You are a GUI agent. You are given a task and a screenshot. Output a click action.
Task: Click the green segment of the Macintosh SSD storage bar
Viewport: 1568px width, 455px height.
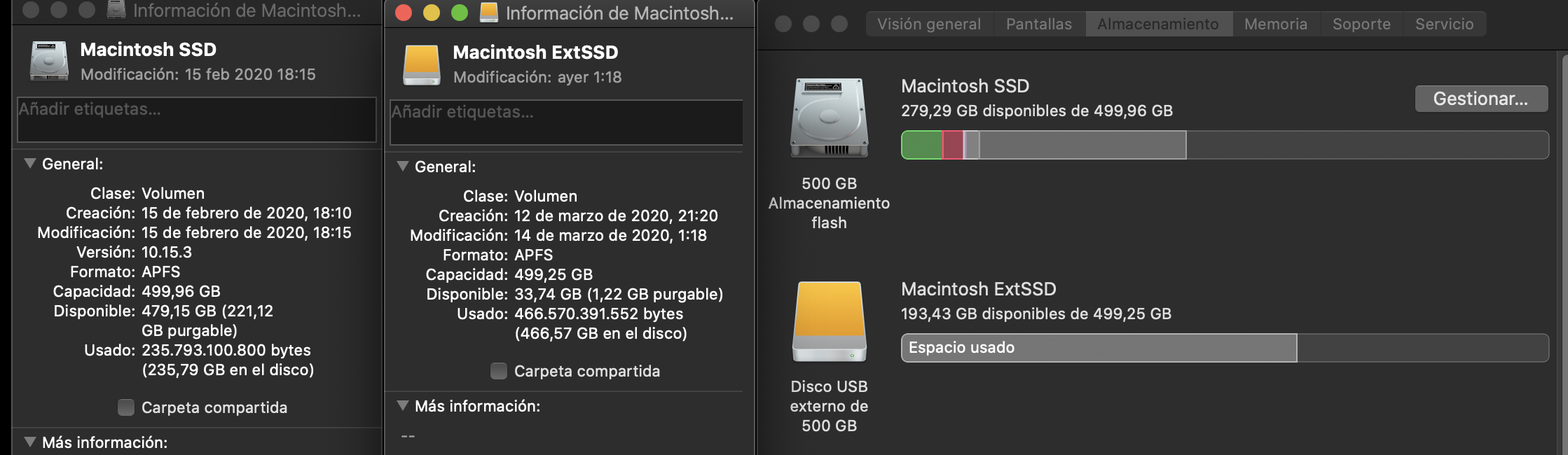[921, 145]
